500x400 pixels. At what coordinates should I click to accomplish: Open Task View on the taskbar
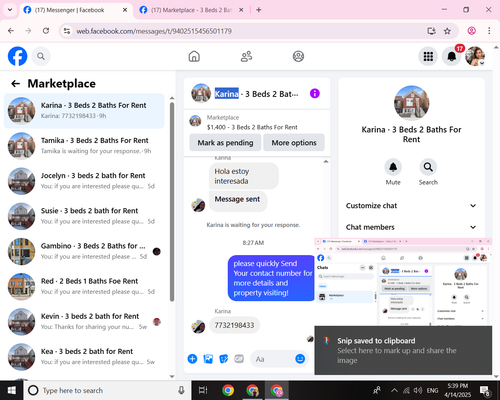[203, 390]
